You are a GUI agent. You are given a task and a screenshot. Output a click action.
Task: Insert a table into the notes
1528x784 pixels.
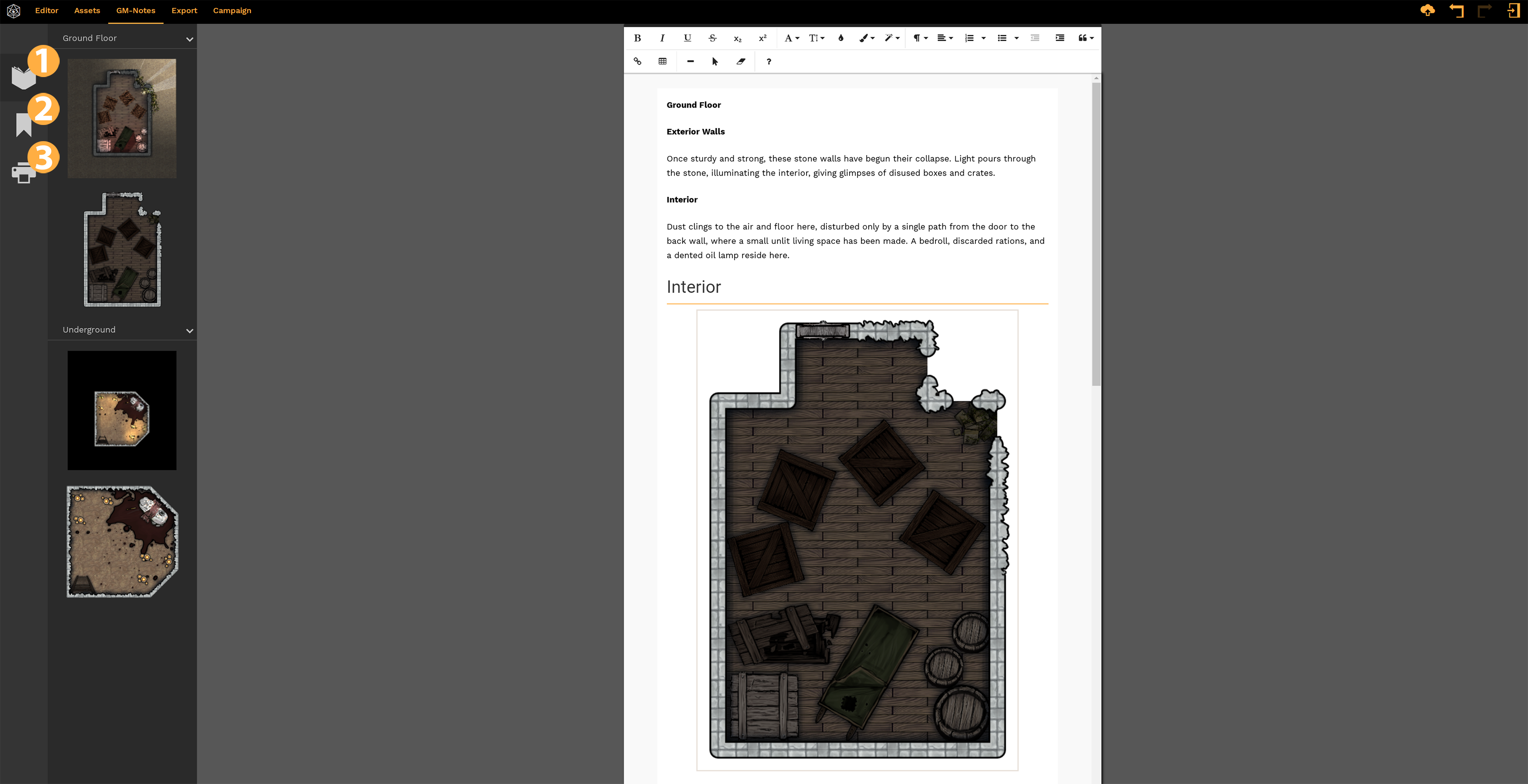click(662, 61)
